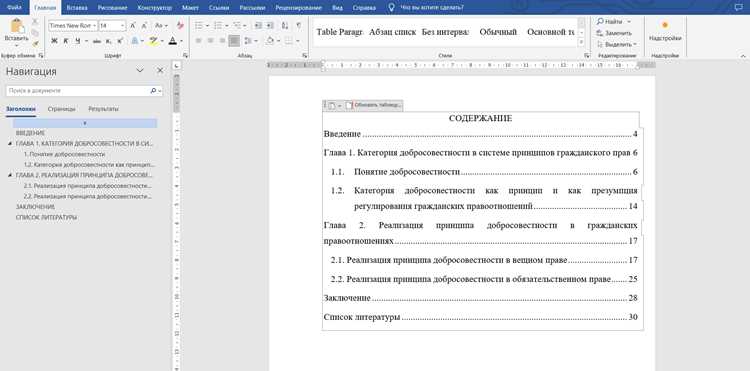The width and height of the screenshot is (750, 371).
Task: Align text left
Action: click(199, 41)
